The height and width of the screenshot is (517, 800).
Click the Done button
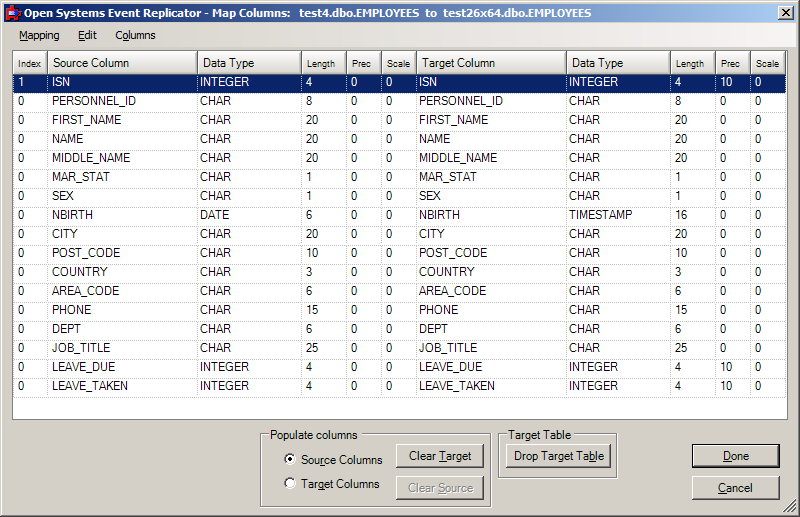[x=736, y=456]
